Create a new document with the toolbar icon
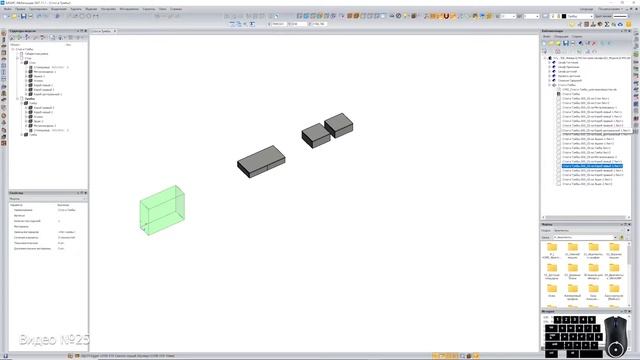 (5, 16)
